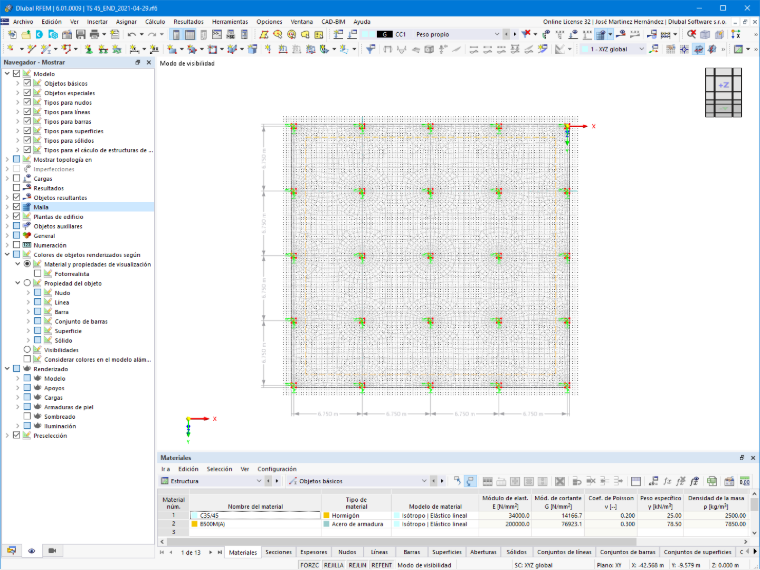760x570 pixels.
Task: Open the Cálculo menu
Action: 155,22
